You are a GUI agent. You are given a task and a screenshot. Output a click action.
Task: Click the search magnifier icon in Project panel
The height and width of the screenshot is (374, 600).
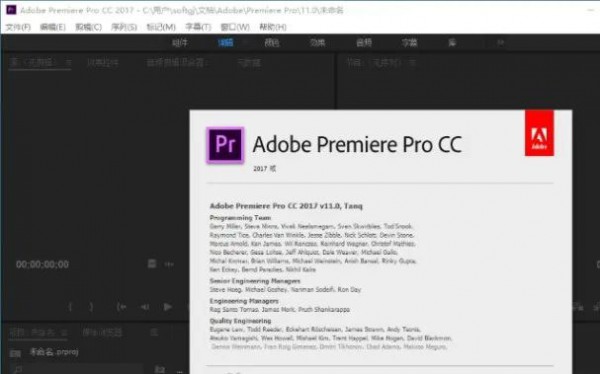pos(17,370)
